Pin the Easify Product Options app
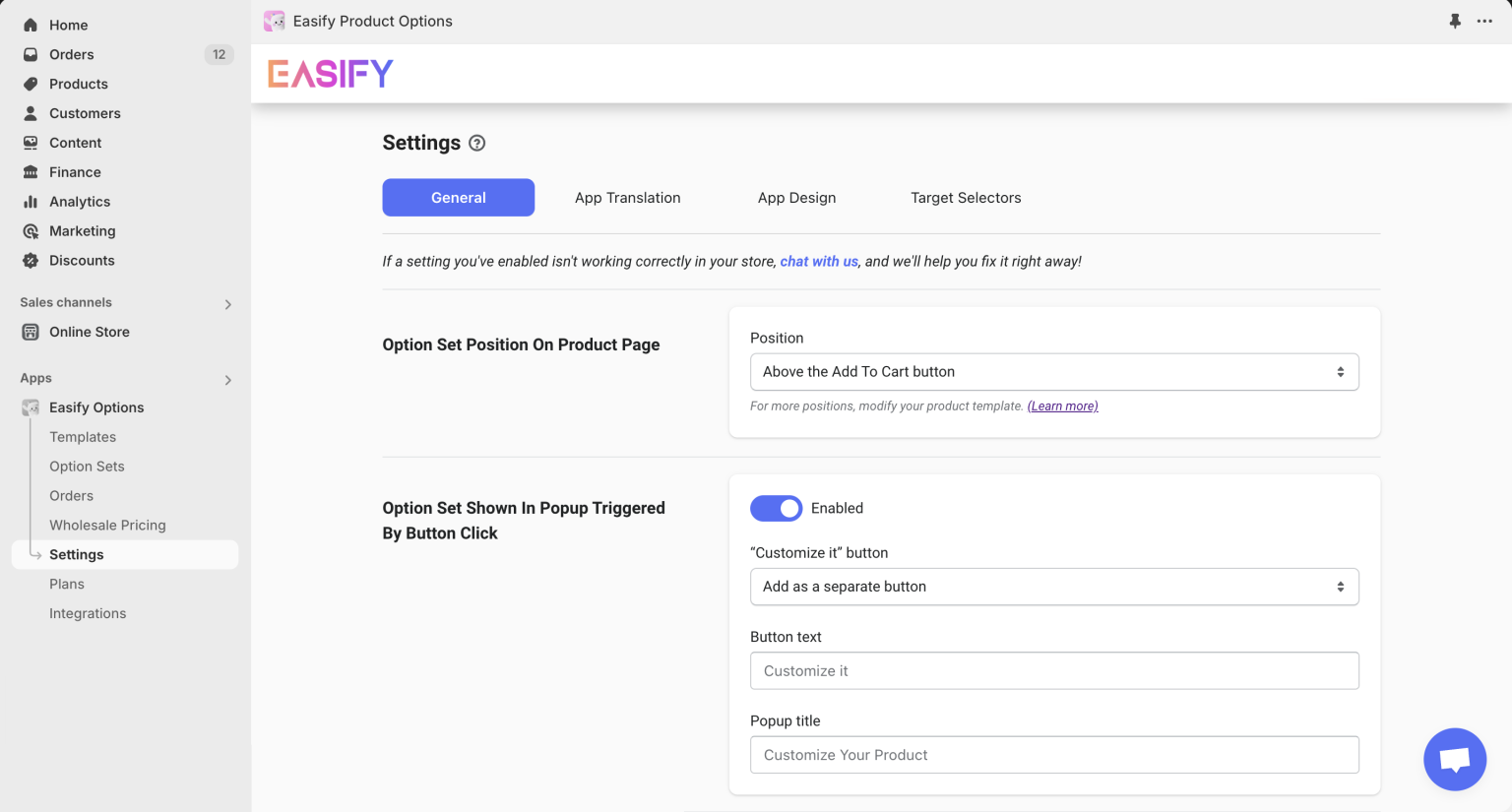1512x812 pixels. (1455, 21)
